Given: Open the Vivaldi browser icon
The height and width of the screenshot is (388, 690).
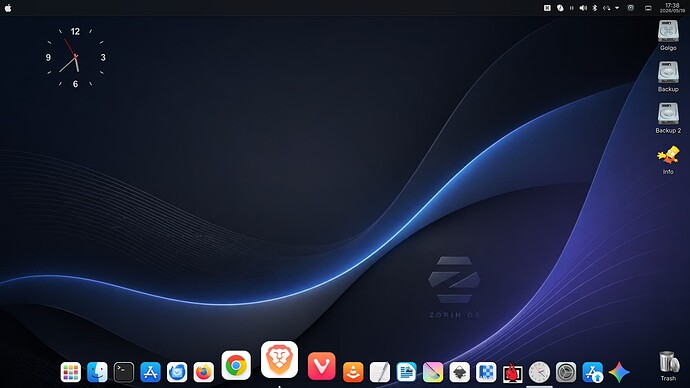Looking at the screenshot, I should coord(322,366).
